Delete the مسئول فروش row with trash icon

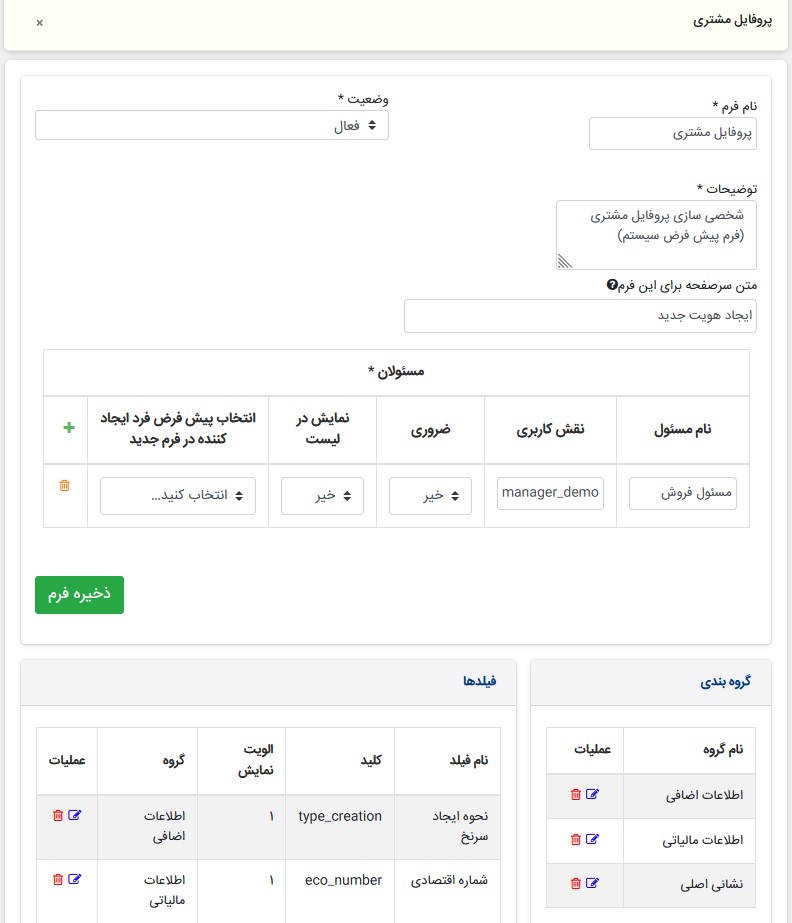[65, 485]
